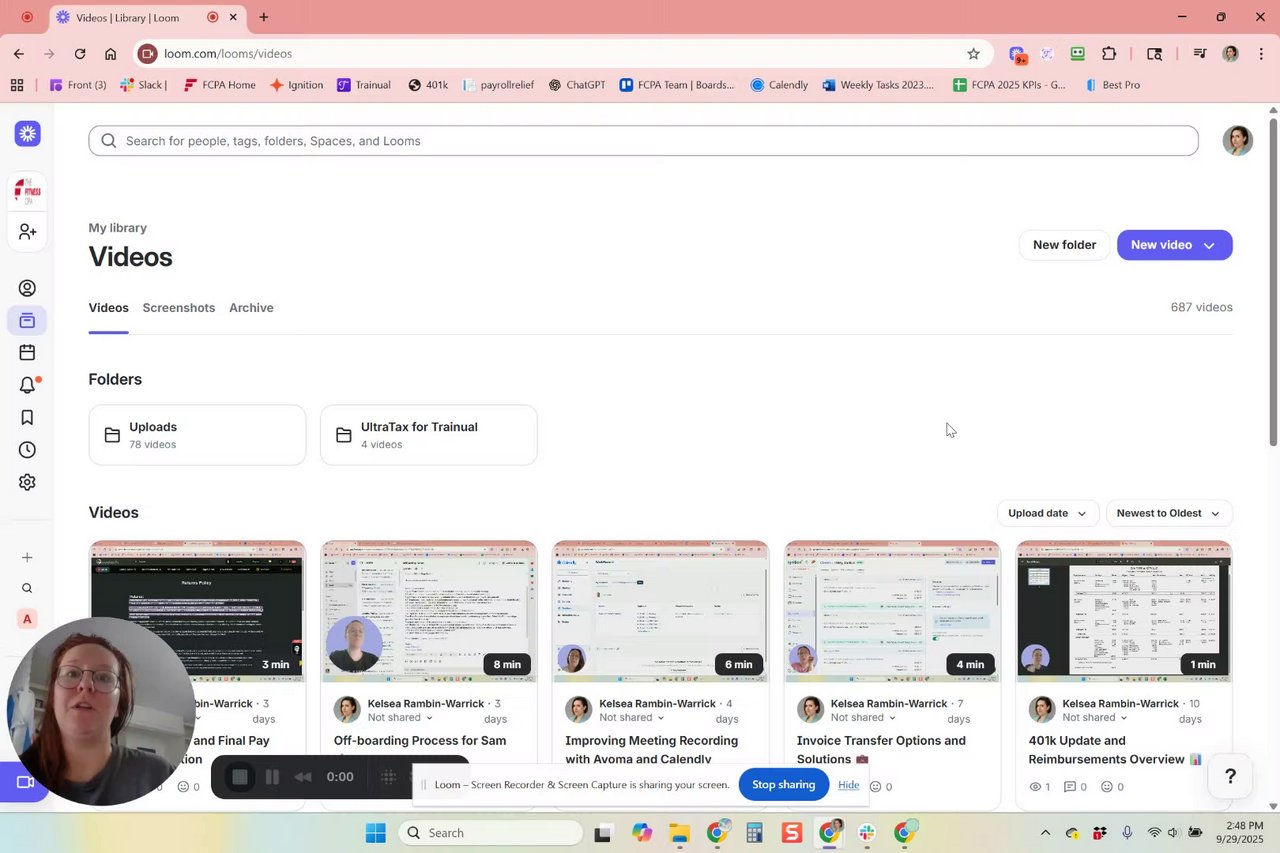Reload the page in Chrome
Image resolution: width=1280 pixels, height=853 pixels.
(x=80, y=54)
